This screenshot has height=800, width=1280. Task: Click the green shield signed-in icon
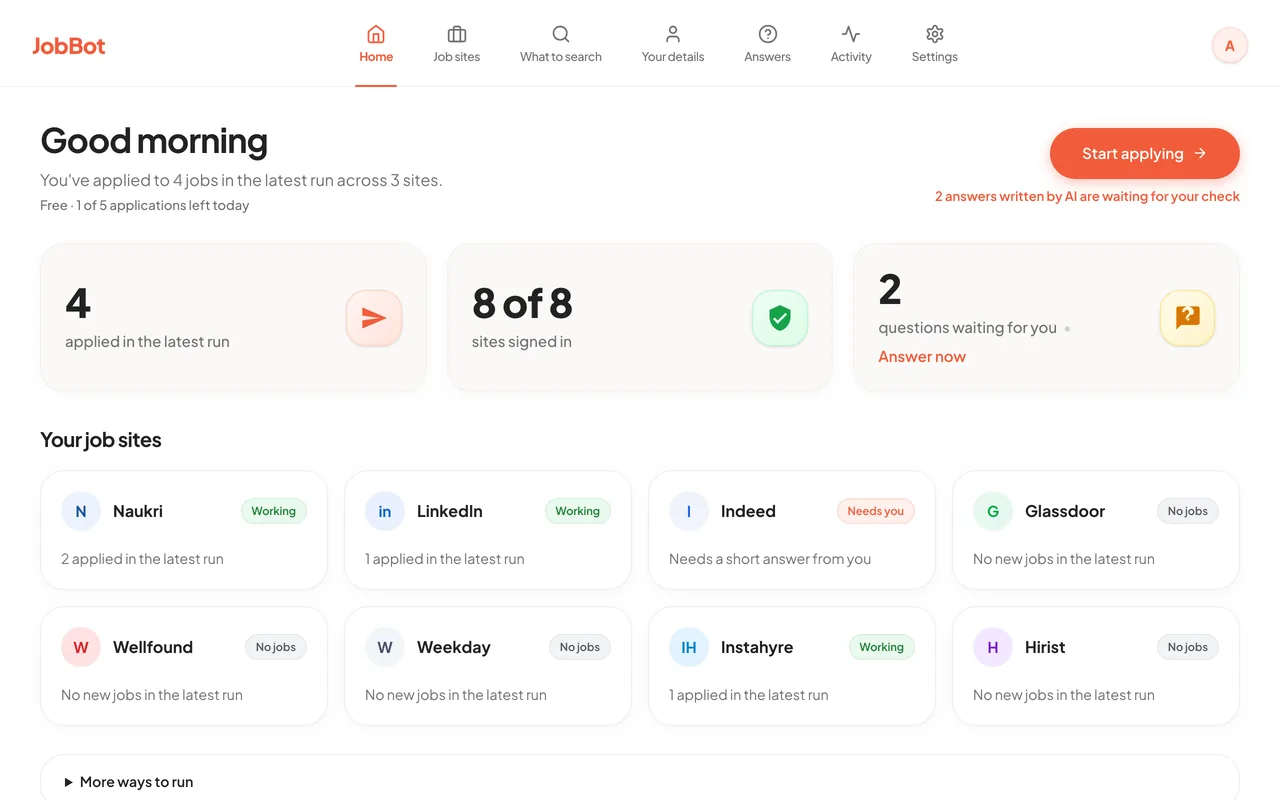click(x=780, y=318)
